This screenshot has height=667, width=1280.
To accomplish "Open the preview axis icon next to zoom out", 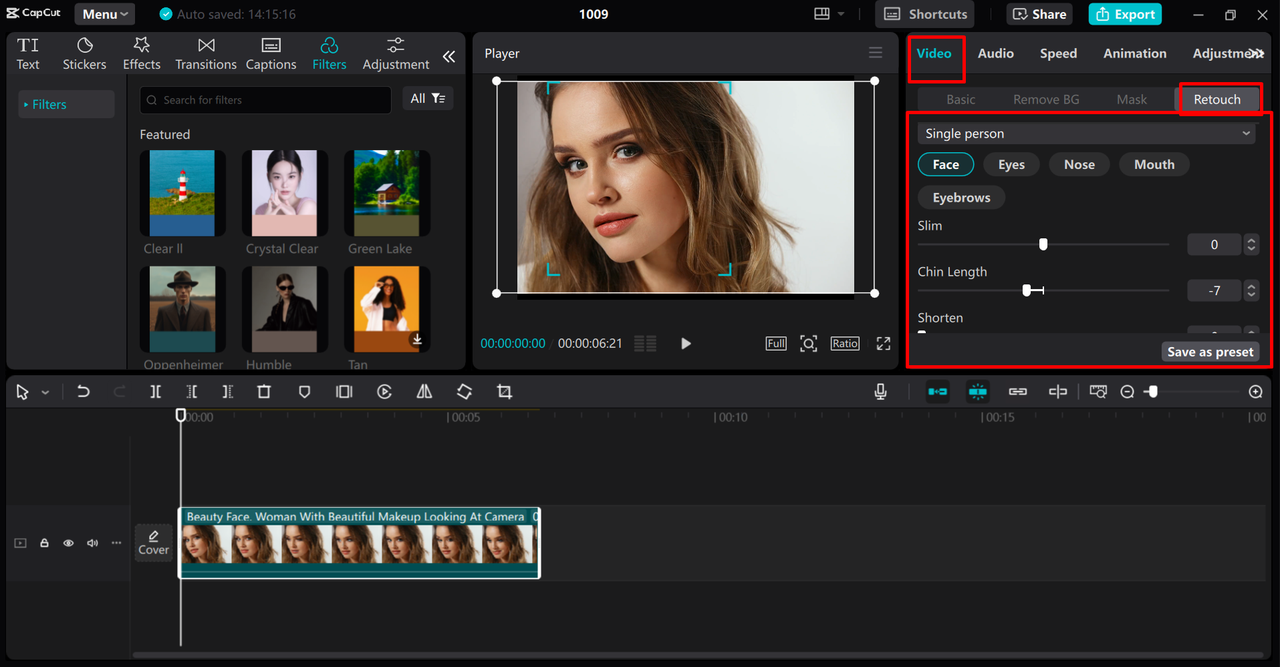I will [x=1098, y=392].
